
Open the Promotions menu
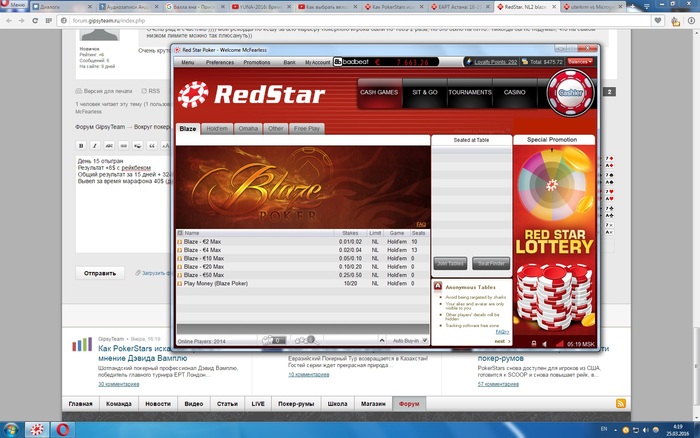coord(257,62)
